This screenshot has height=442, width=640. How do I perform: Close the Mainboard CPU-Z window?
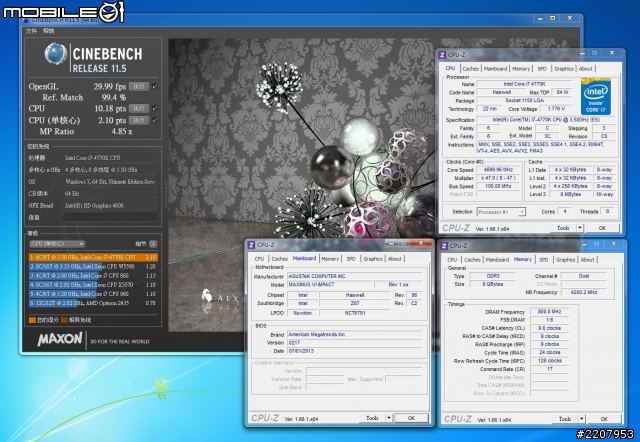tap(421, 243)
